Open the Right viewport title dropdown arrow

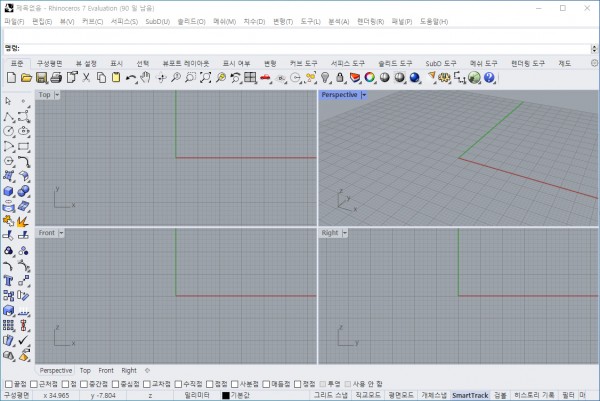[x=345, y=233]
